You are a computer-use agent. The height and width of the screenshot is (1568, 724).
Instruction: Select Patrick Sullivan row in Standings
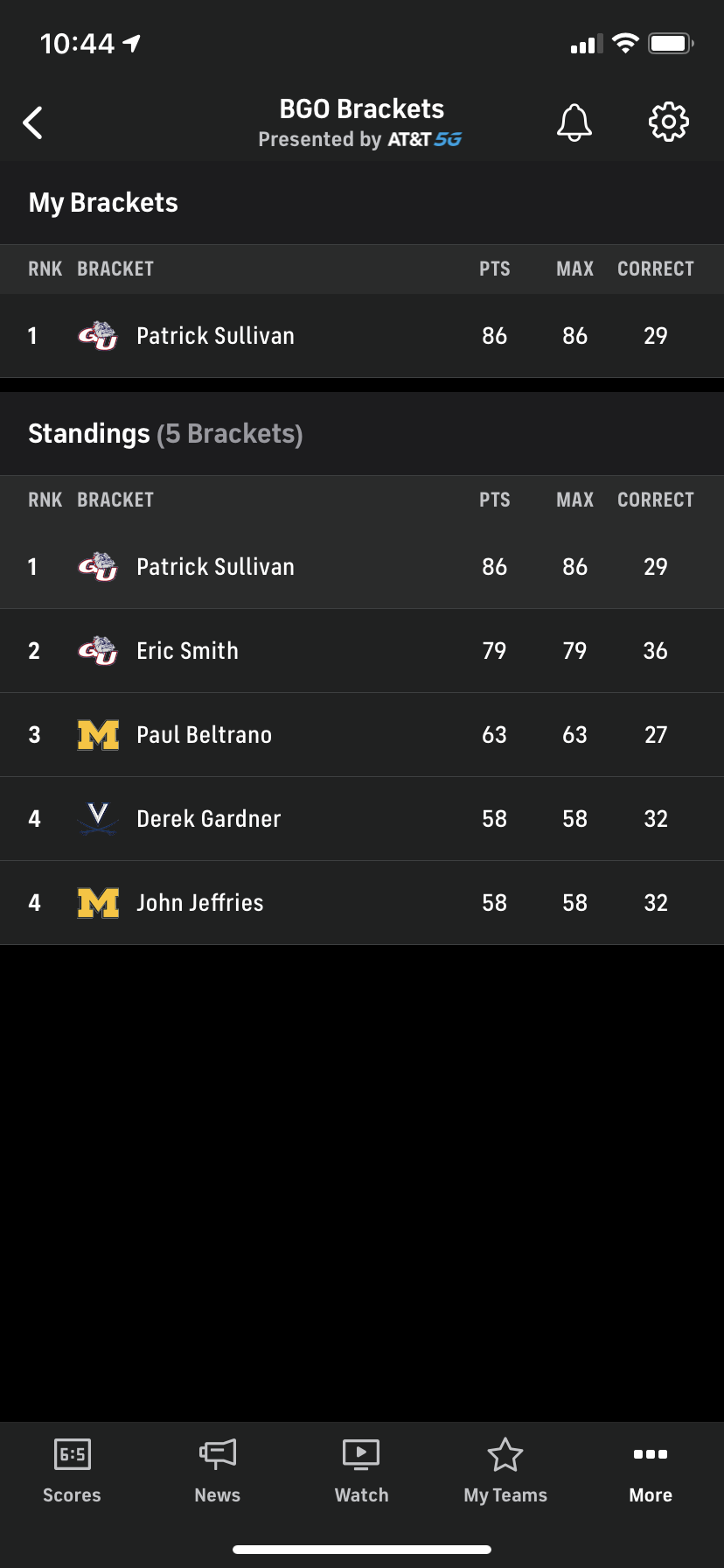click(362, 567)
